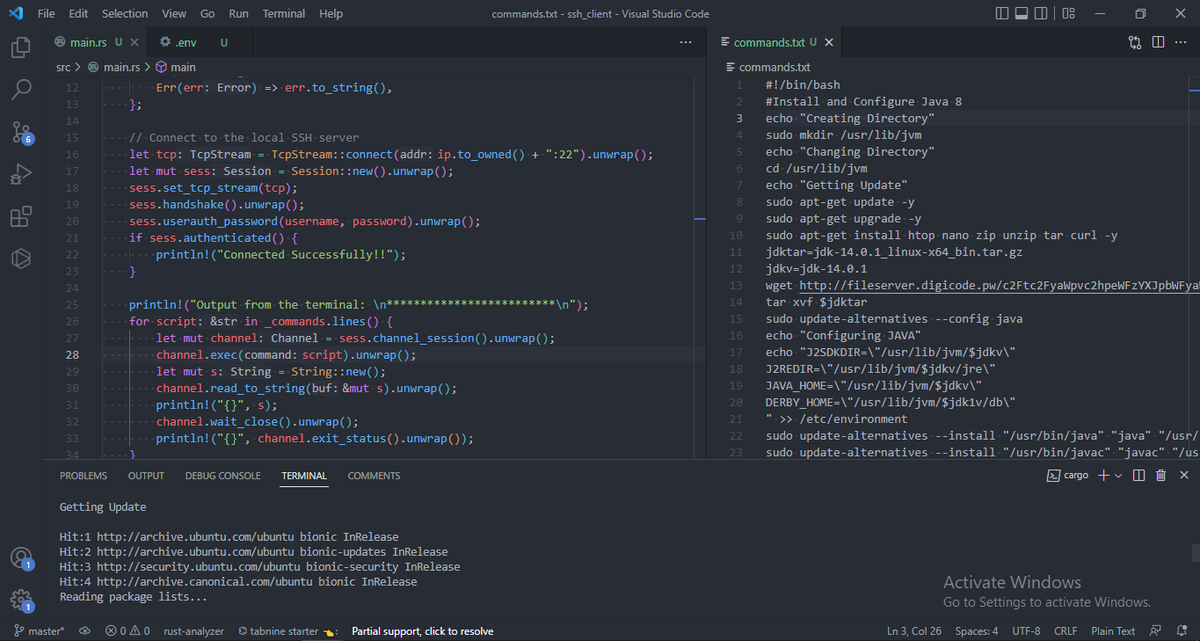
Task: Switch to the DEBUG CONSOLE panel tab
Action: coord(223,476)
